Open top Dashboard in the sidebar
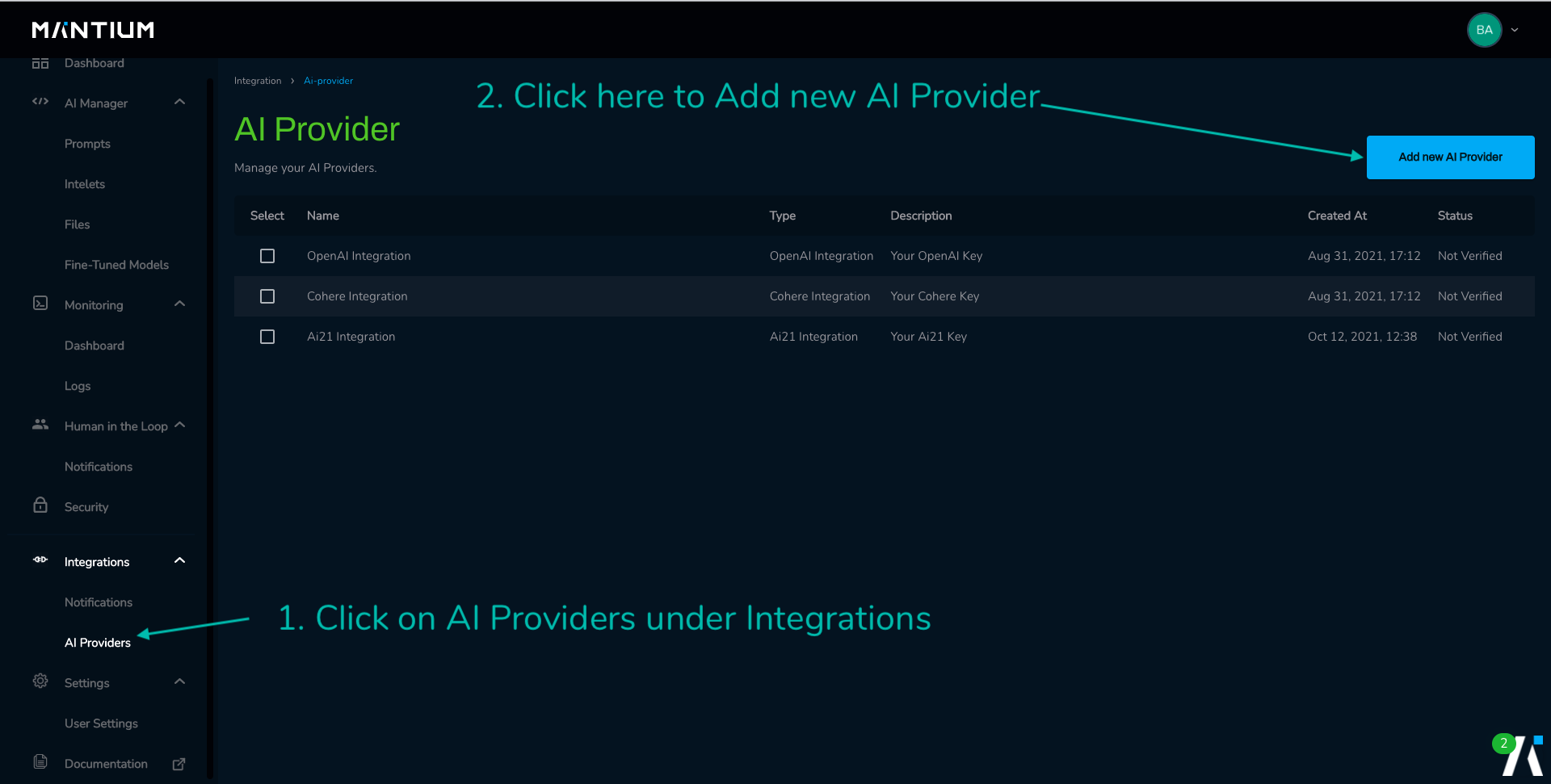Screen dimensions: 1551x784 click(x=95, y=63)
